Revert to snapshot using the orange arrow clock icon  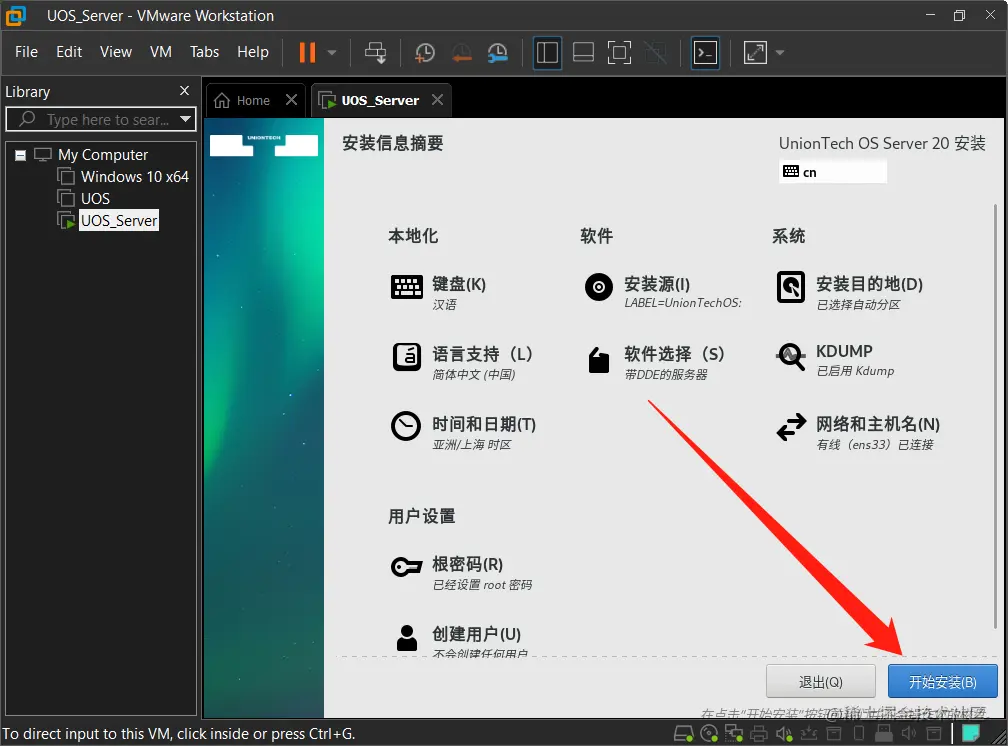coord(462,52)
